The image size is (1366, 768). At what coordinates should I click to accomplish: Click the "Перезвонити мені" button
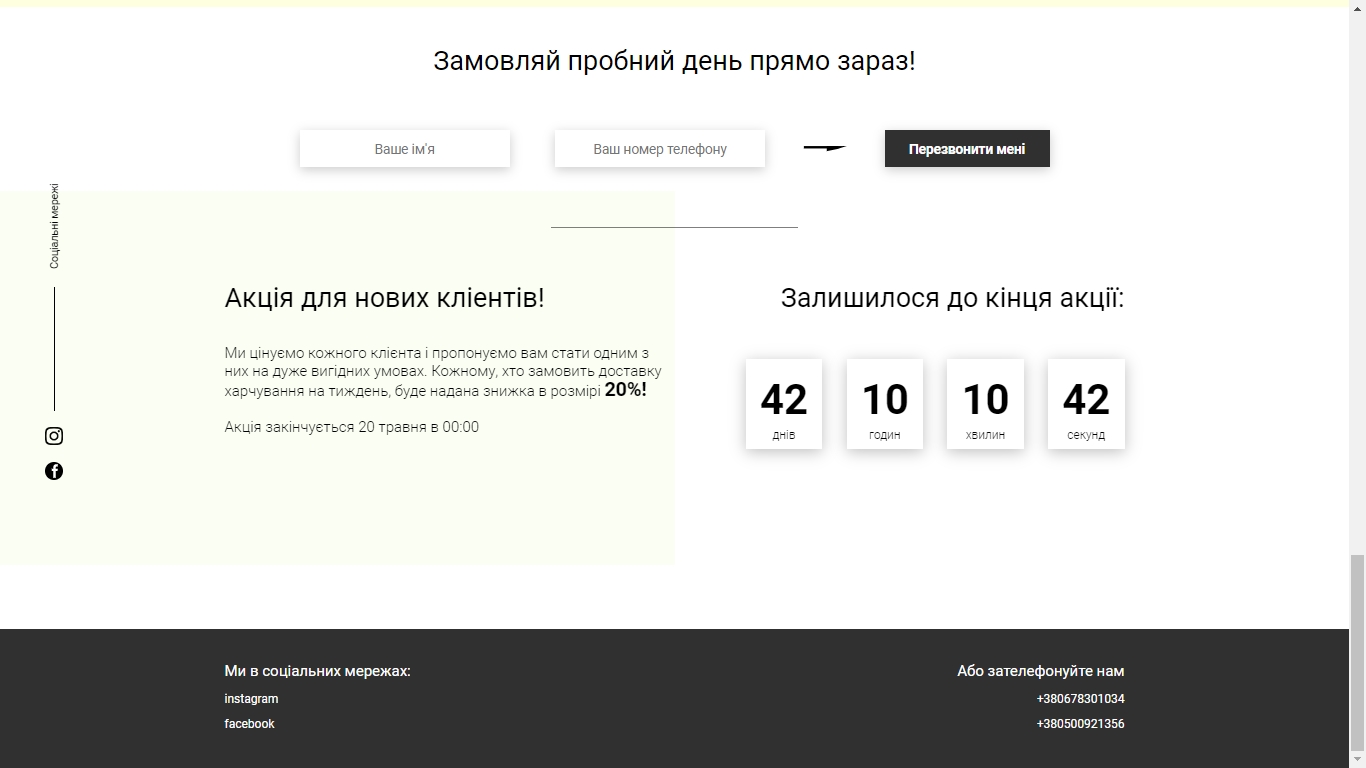(967, 149)
